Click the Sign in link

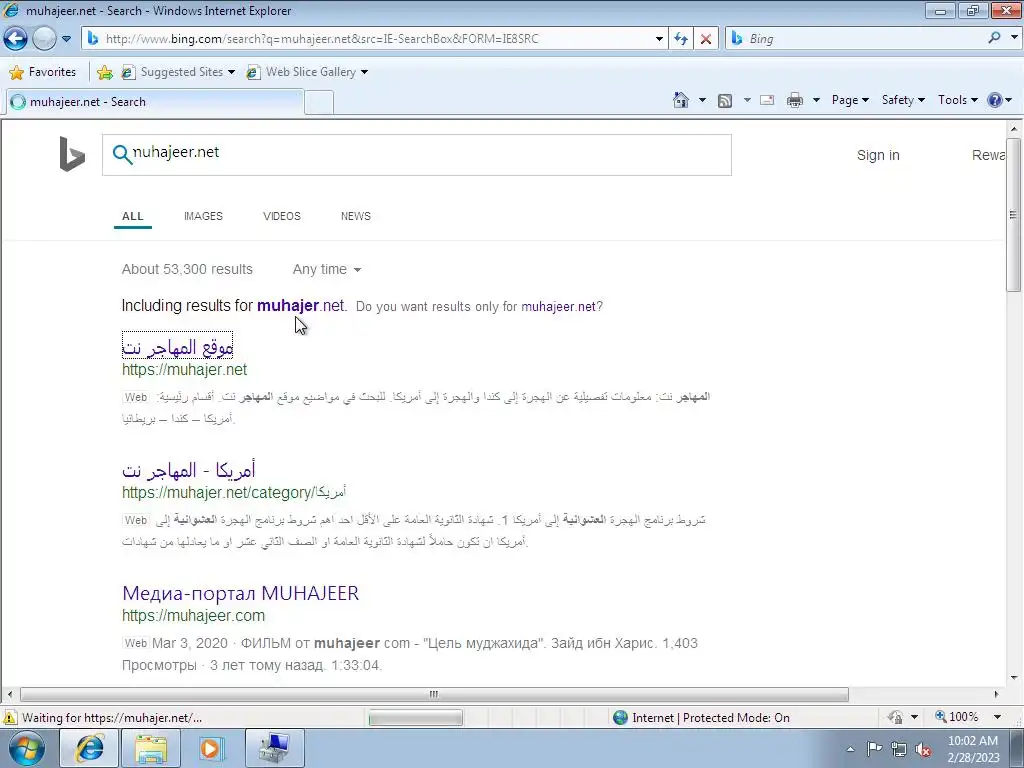878,155
